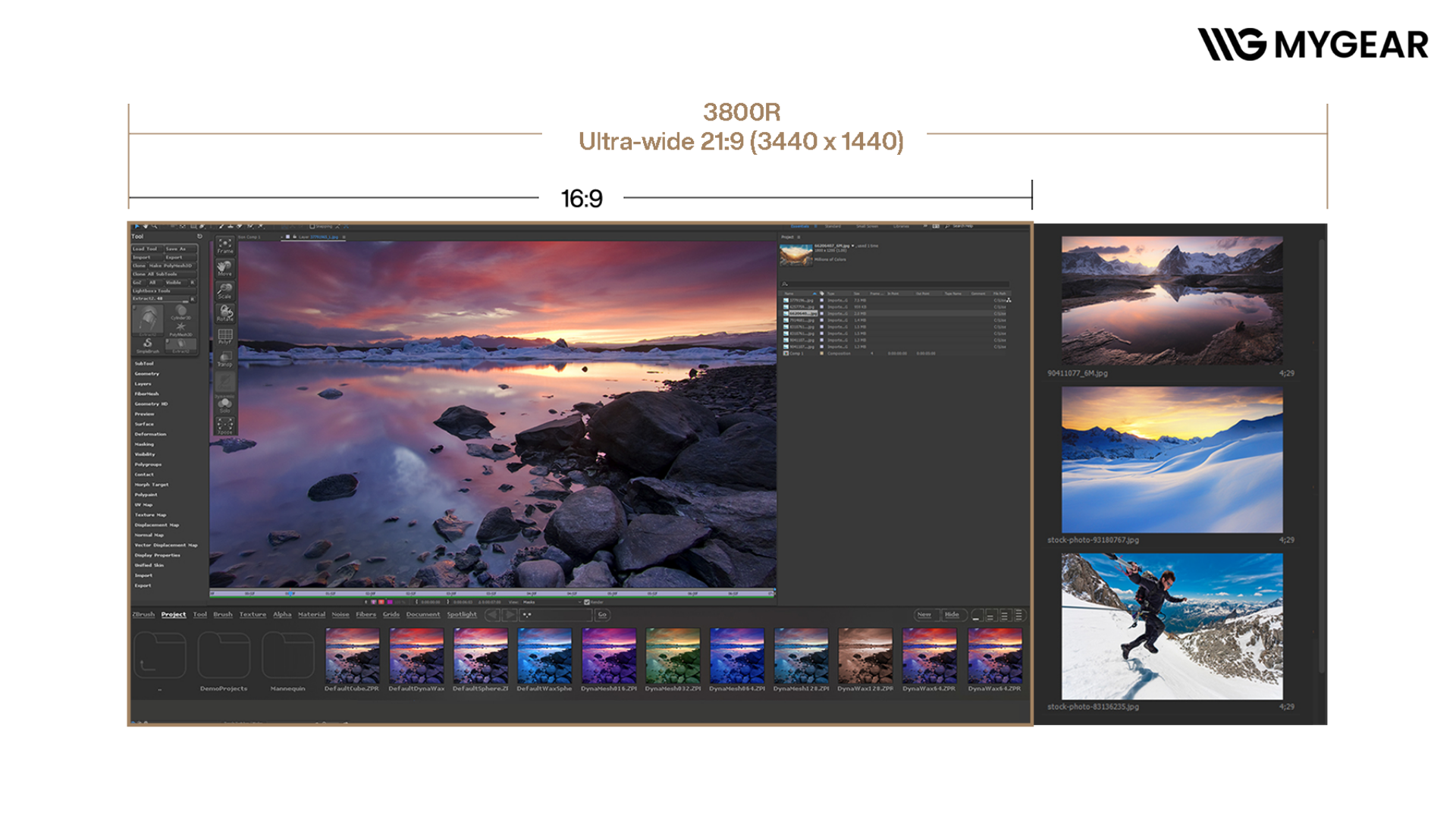Screen dimensions: 1456x819
Task: Toggle the PolyF wireframe icon
Action: click(x=225, y=336)
